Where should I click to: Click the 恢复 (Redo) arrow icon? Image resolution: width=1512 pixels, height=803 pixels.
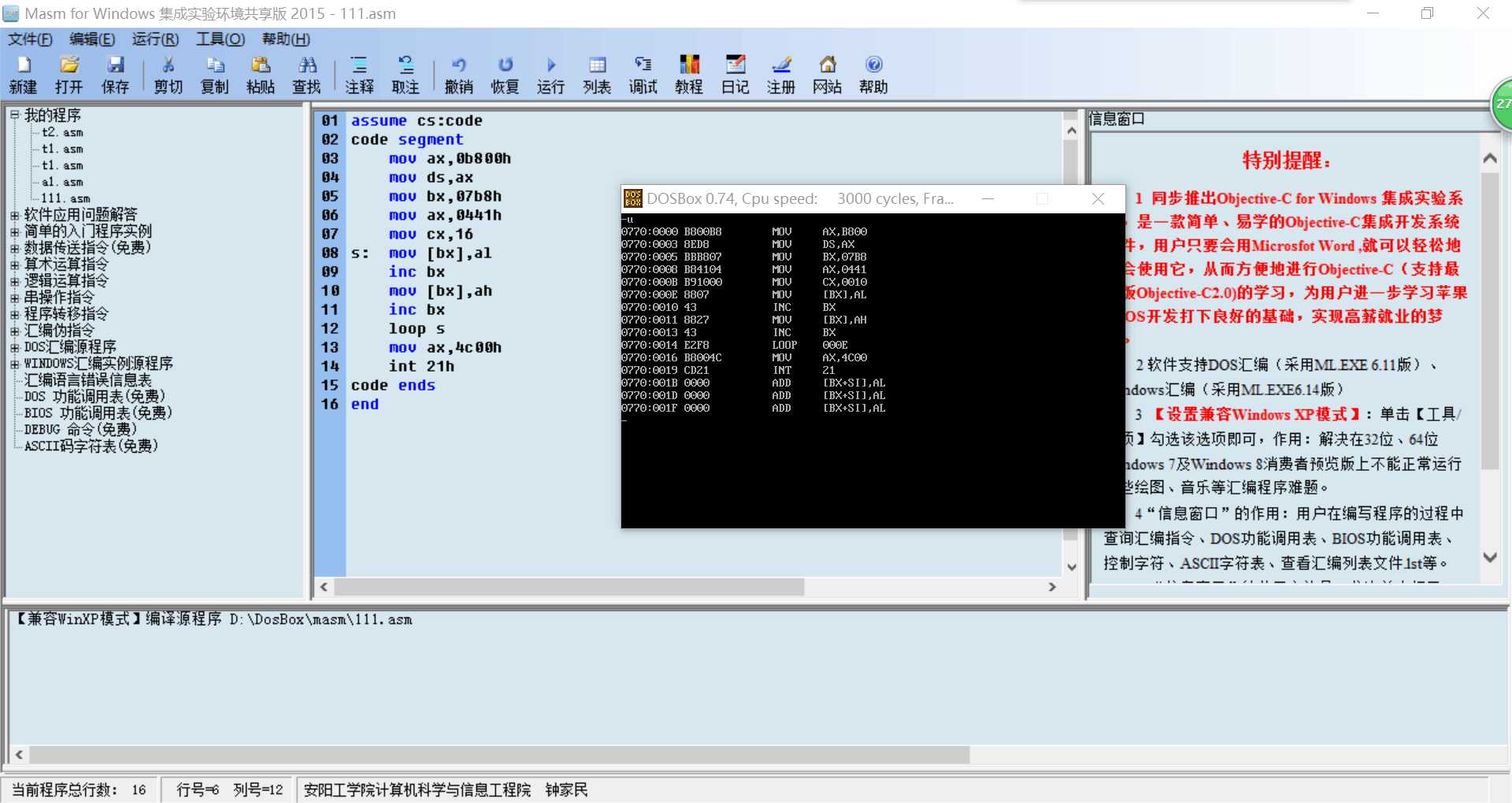click(x=505, y=65)
